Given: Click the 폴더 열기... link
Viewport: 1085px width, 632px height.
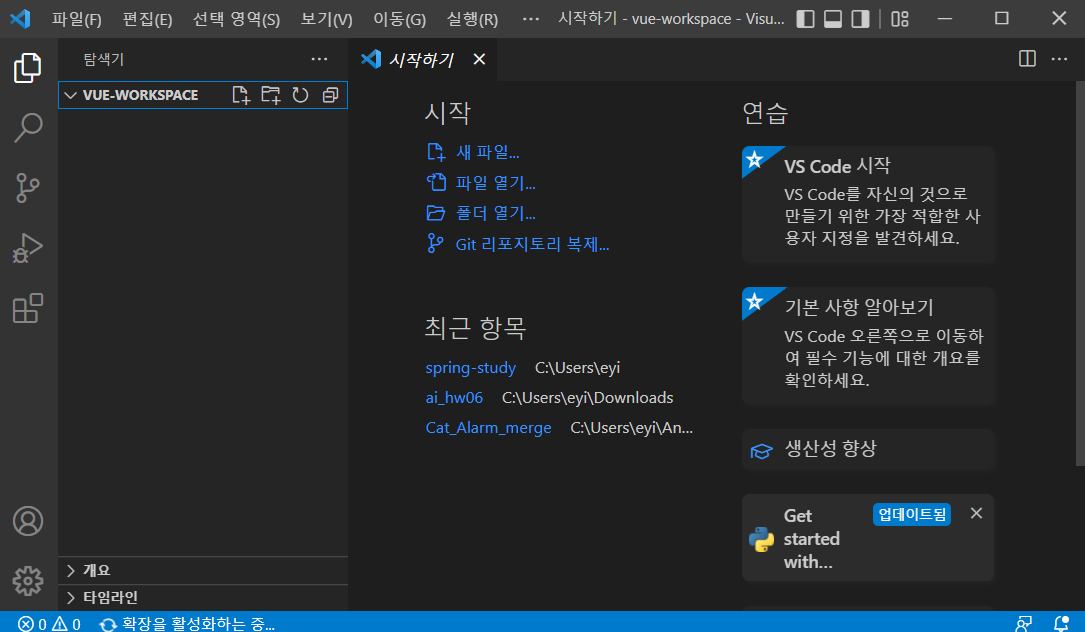Looking at the screenshot, I should (481, 213).
